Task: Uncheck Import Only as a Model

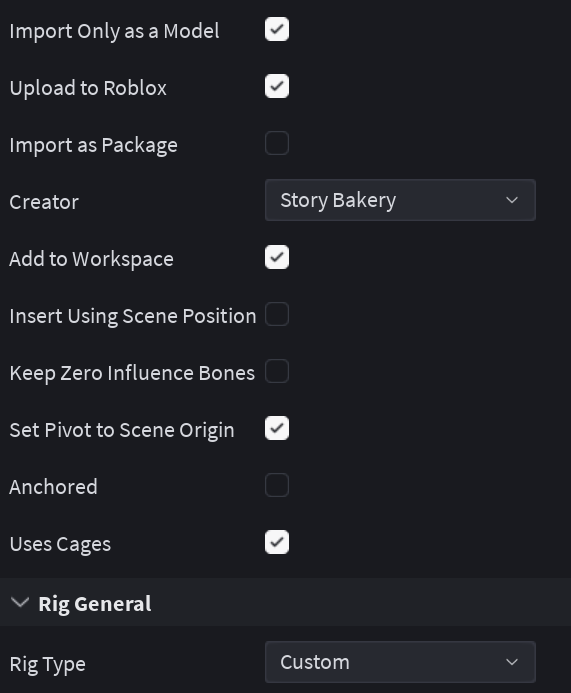Action: tap(277, 29)
